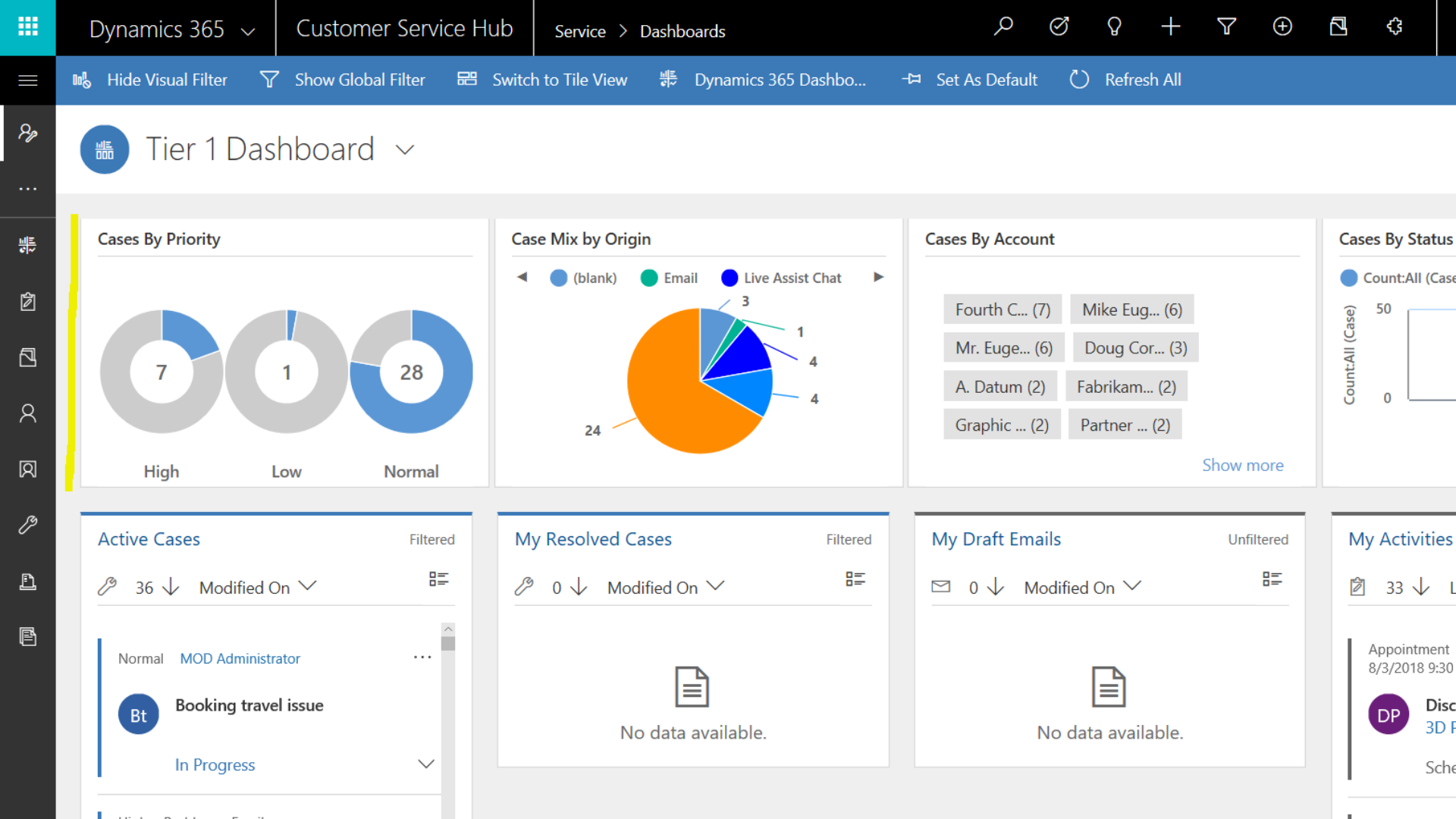Open the Dashboards icon in left sidebar
Viewport: 1456px width, 819px height.
pyautogui.click(x=28, y=245)
